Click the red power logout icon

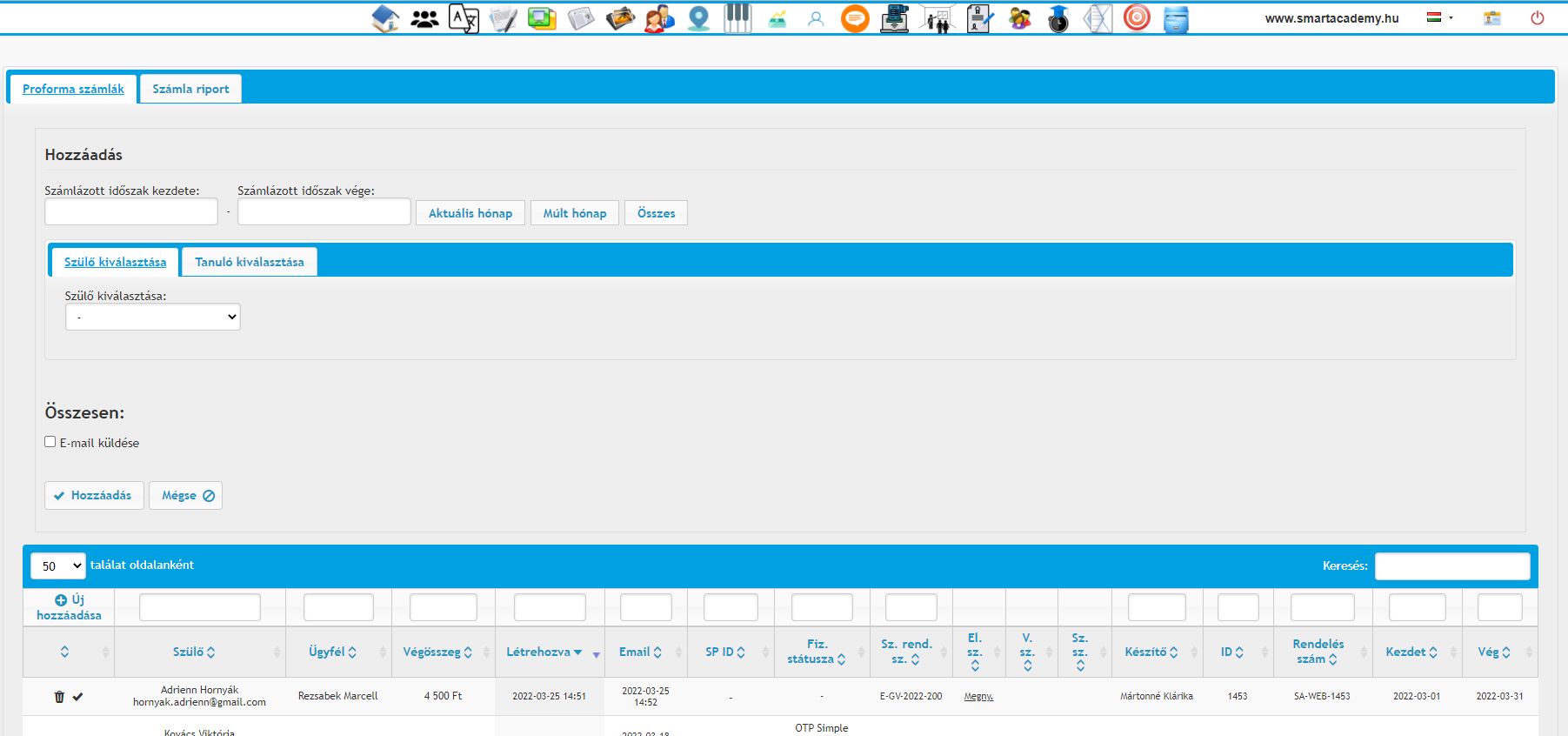[x=1538, y=18]
